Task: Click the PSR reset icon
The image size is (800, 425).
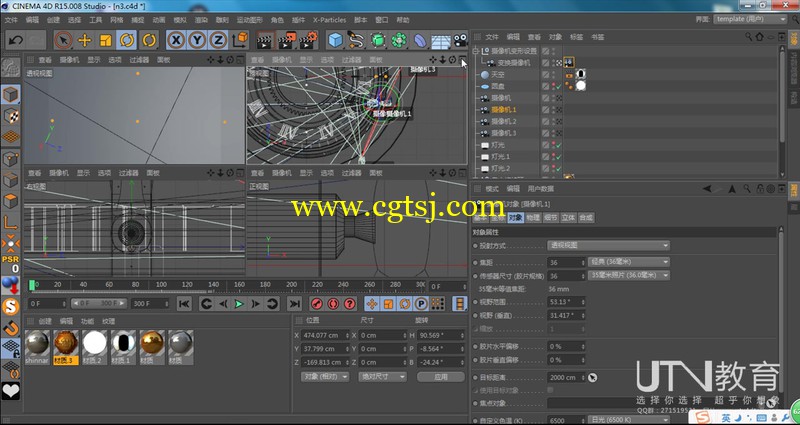Action: coord(11,264)
